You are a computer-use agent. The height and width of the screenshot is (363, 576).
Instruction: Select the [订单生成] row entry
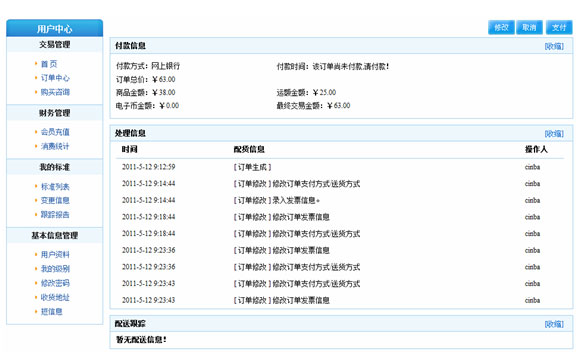click(252, 167)
